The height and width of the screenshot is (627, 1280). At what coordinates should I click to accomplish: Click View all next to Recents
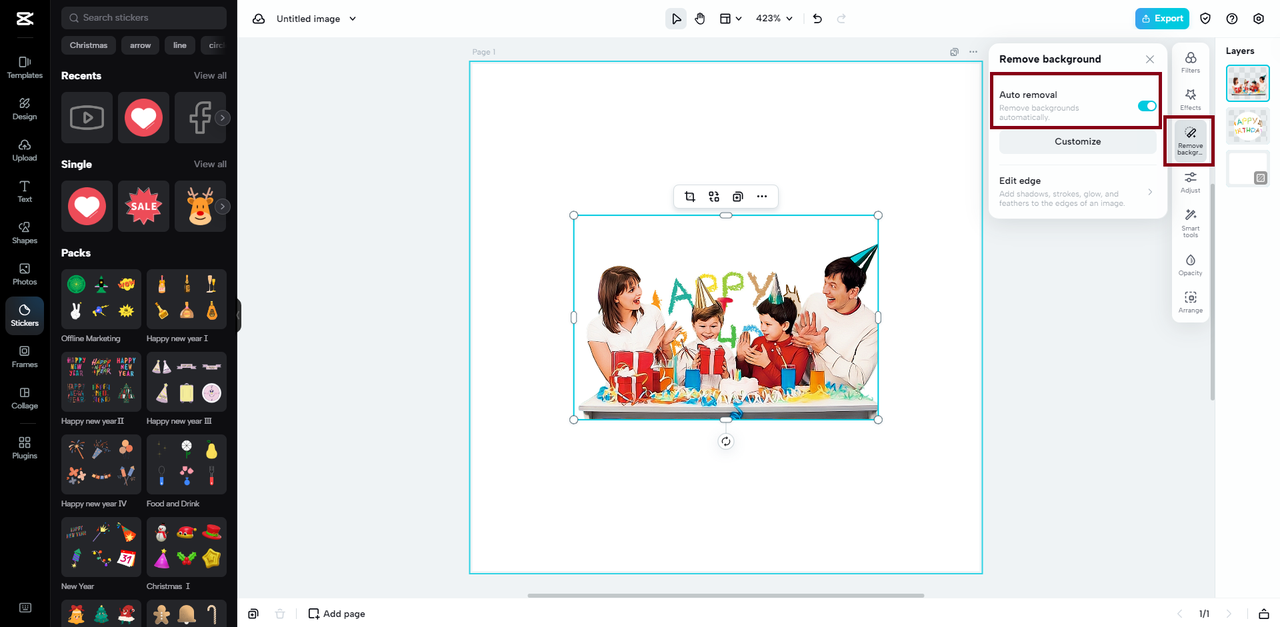210,76
